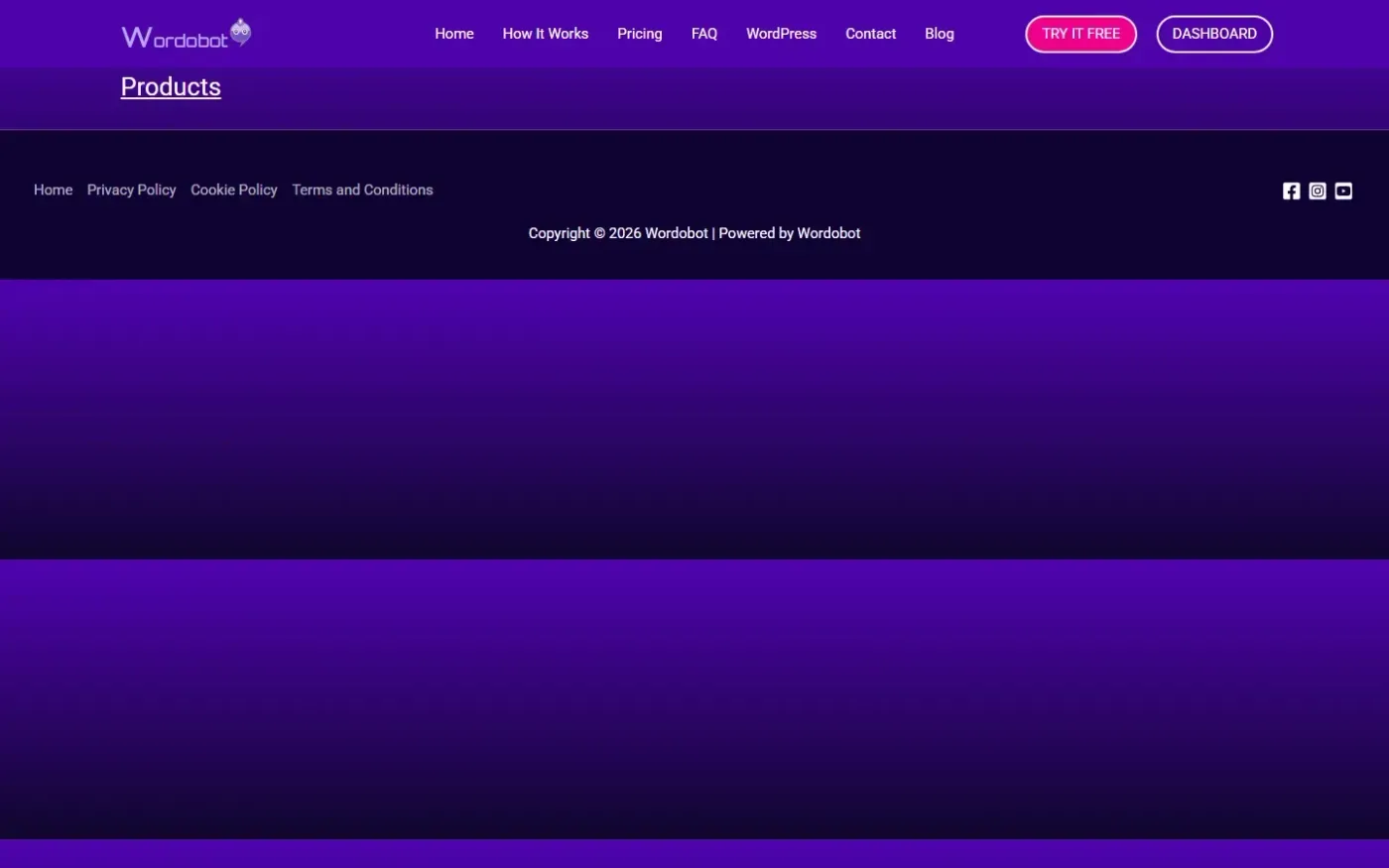This screenshot has width=1389, height=868.
Task: Click the Wordobot logo in the header
Action: coord(187,34)
